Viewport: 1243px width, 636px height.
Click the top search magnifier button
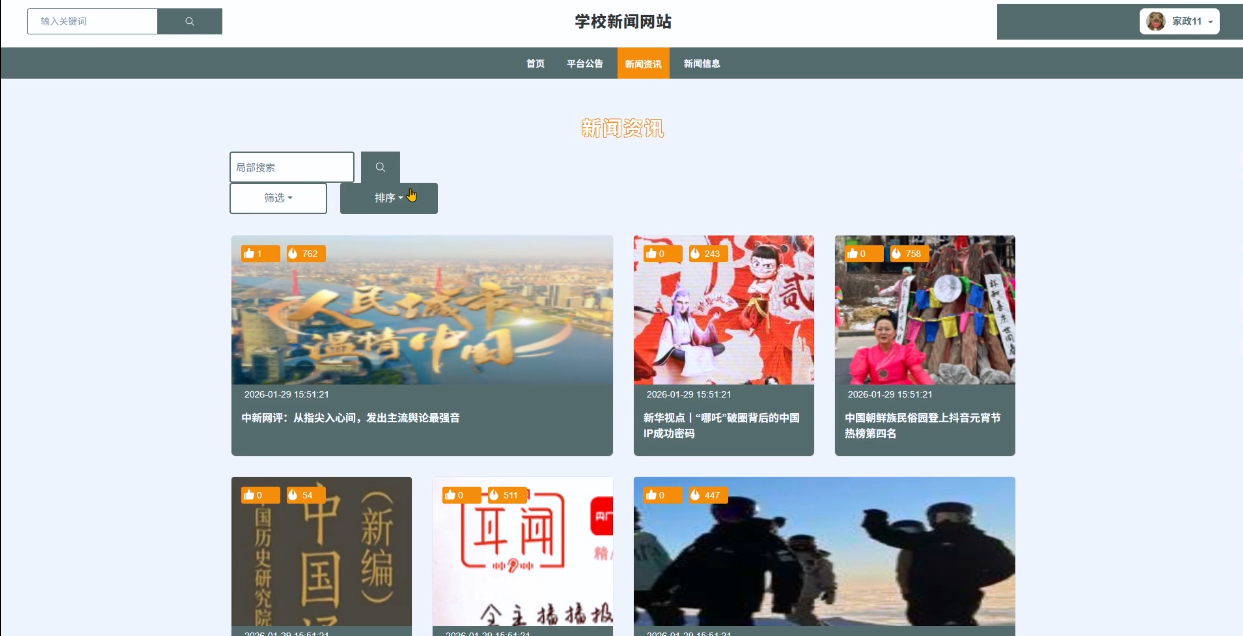pos(190,21)
